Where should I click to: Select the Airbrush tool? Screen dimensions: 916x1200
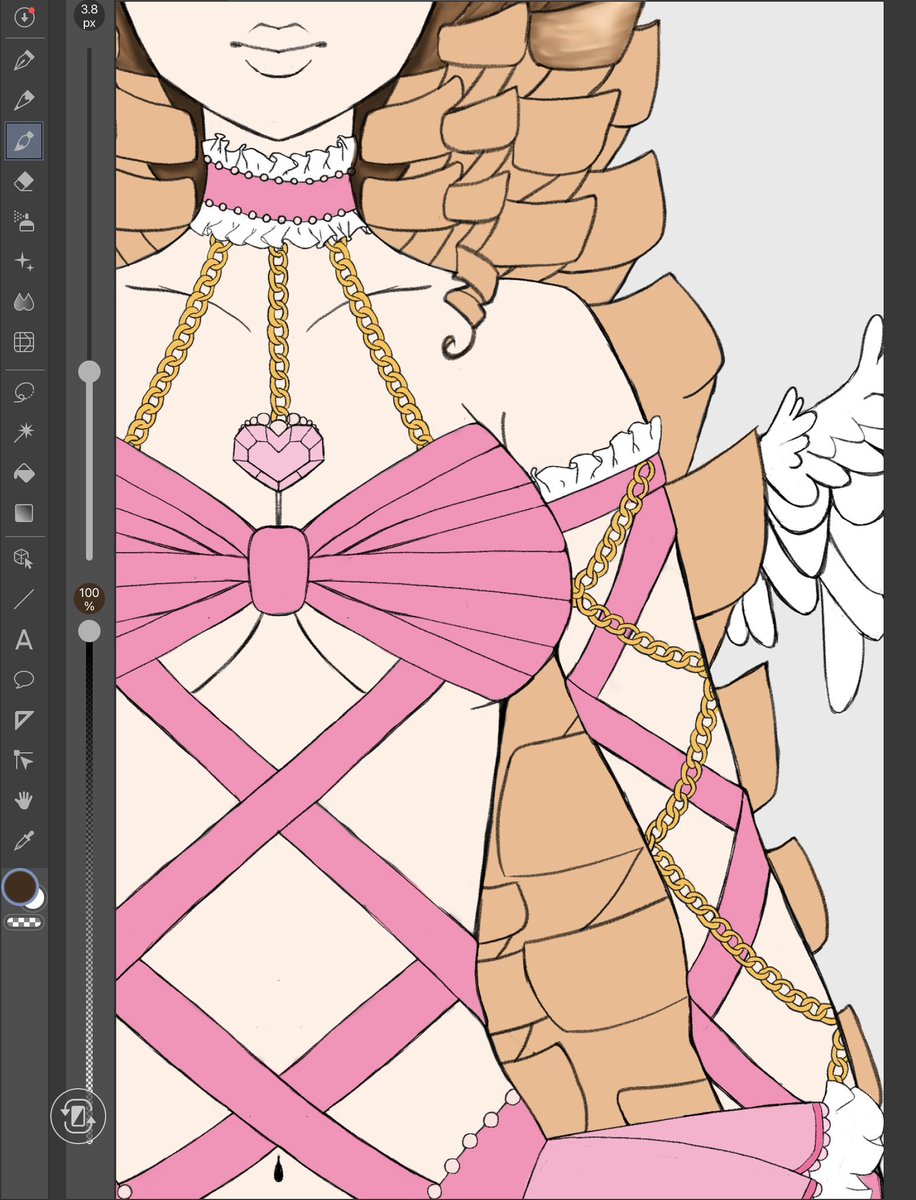point(24,223)
